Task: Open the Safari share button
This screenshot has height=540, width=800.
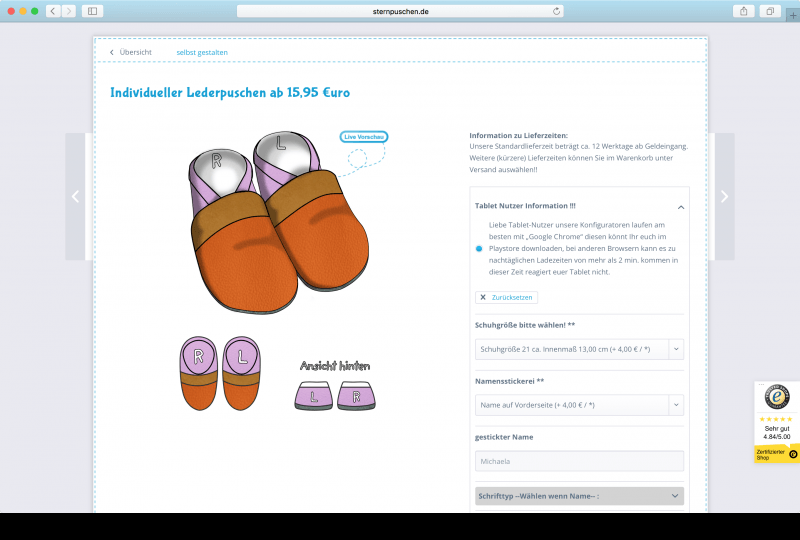Action: point(743,11)
